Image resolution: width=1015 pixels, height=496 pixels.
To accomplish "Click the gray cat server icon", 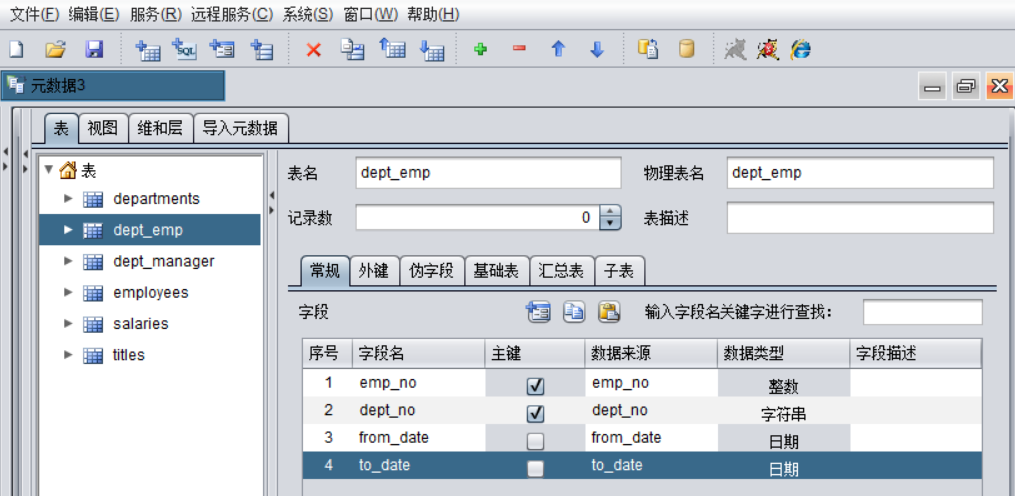I will click(x=735, y=49).
